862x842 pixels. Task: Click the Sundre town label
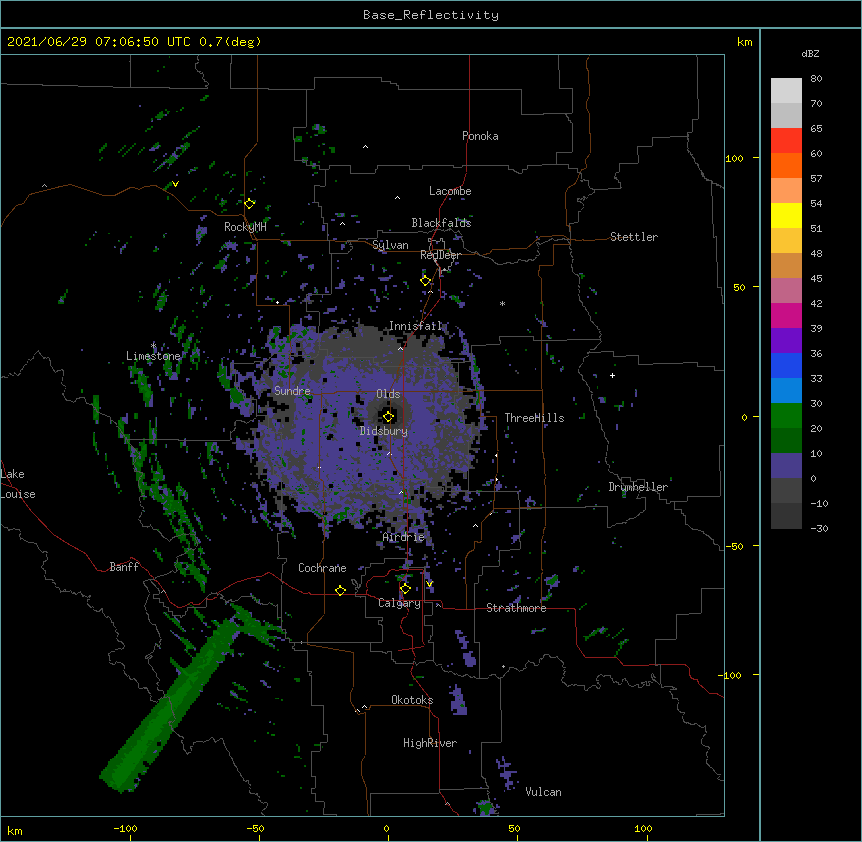point(292,391)
